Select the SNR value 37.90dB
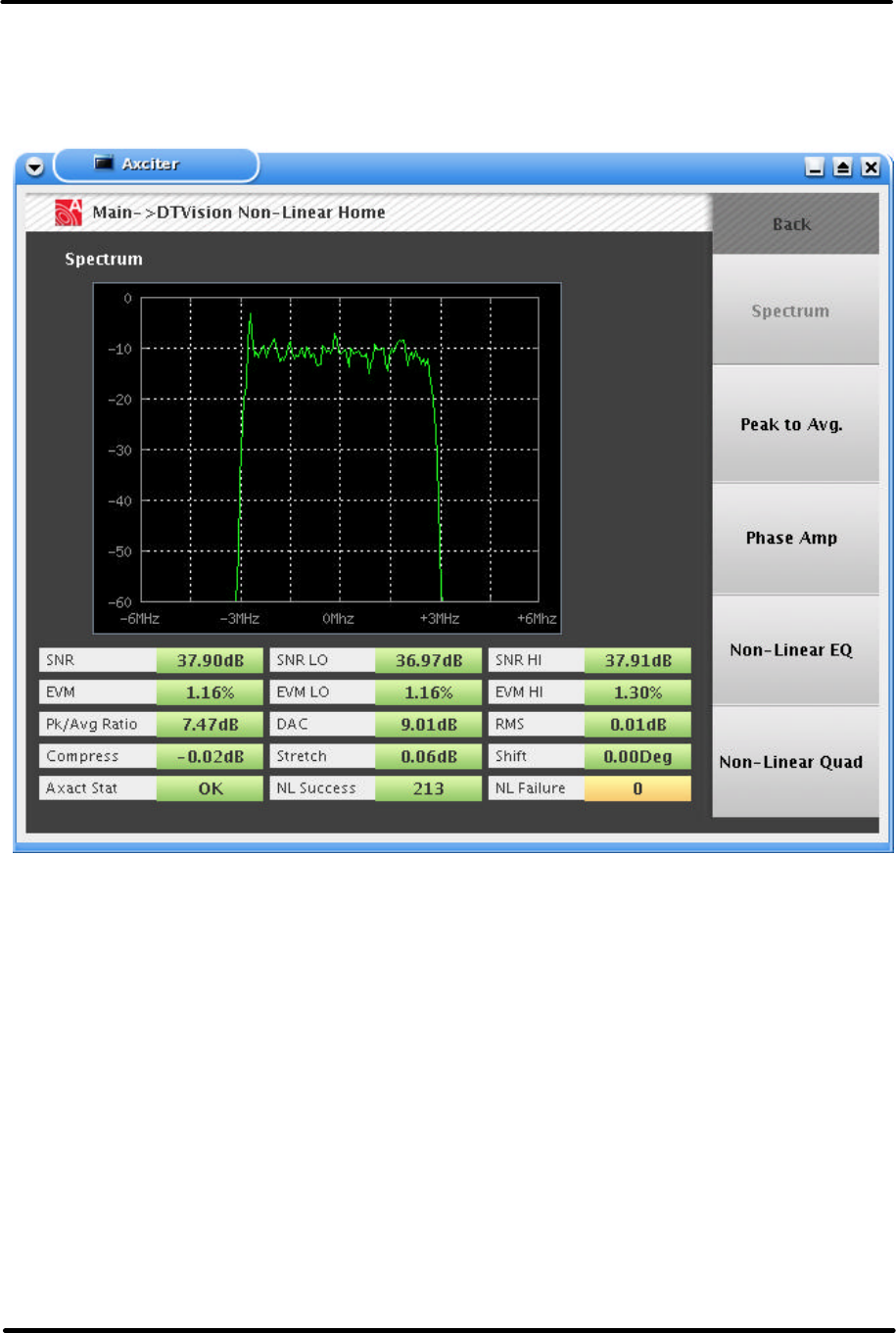This screenshot has width=896, height=1333. (x=210, y=660)
